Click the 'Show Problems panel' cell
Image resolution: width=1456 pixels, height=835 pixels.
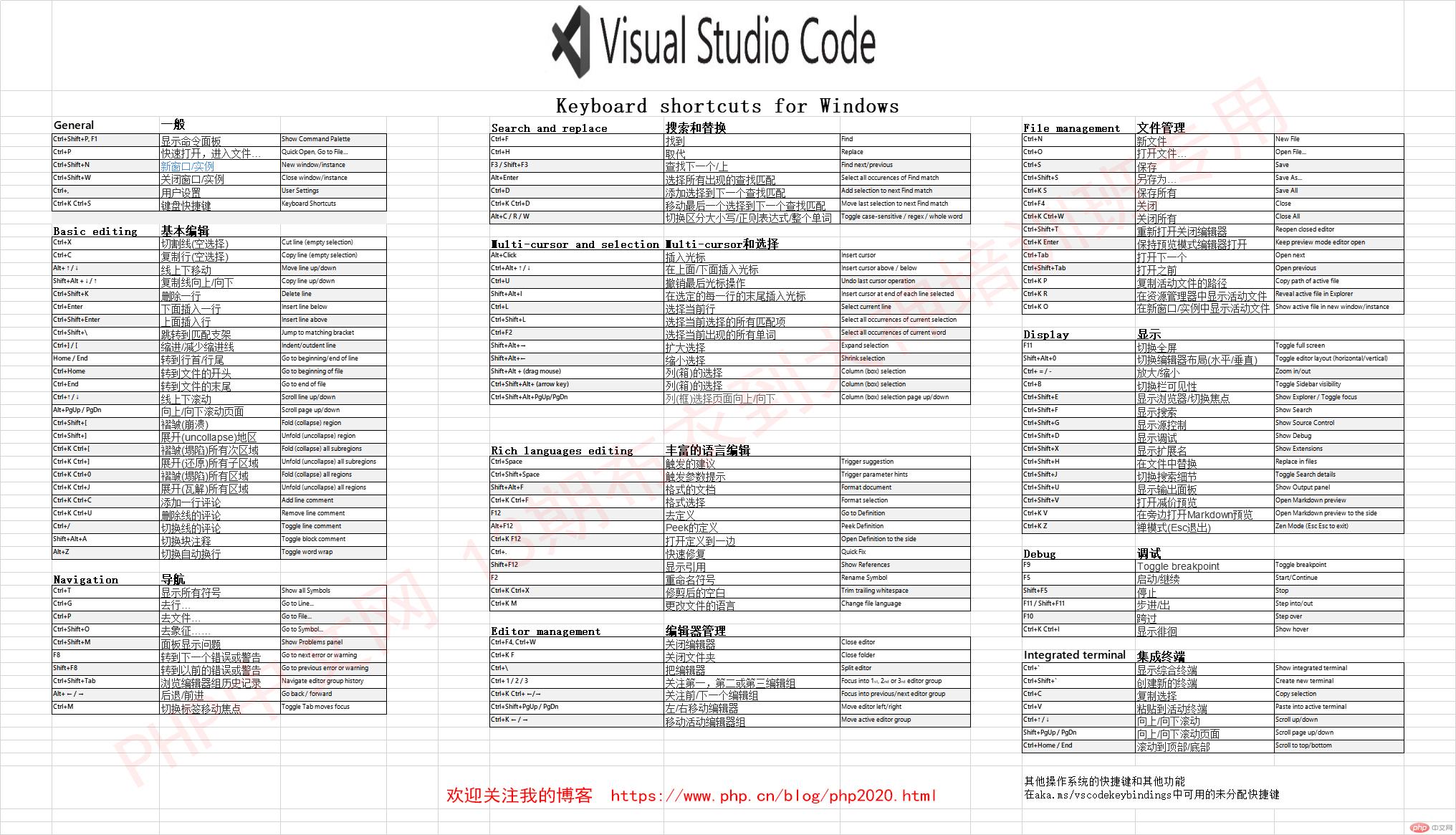[333, 643]
